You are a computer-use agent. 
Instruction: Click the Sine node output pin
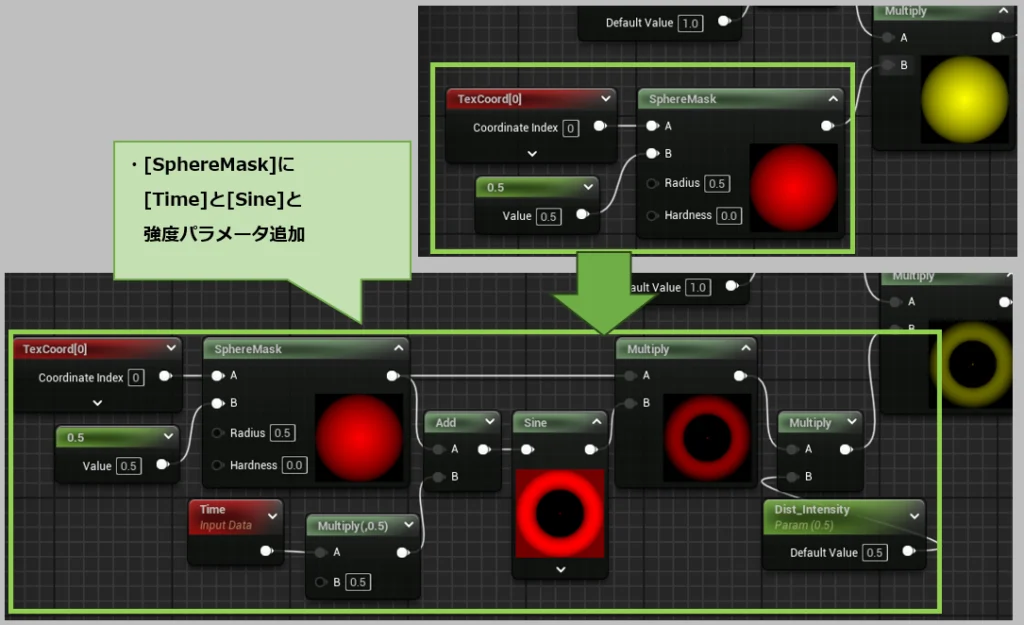591,450
